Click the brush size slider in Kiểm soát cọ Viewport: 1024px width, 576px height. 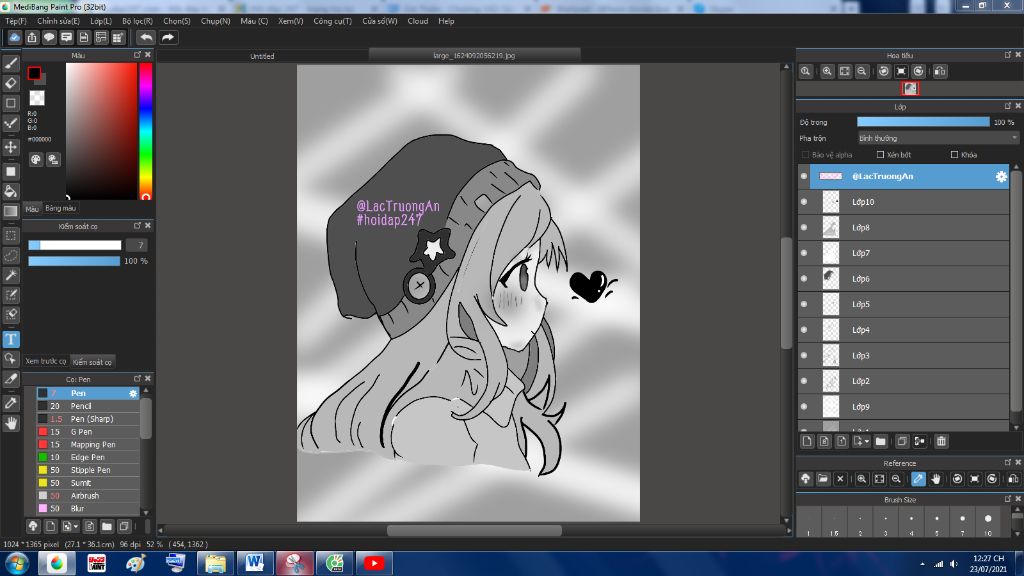74,245
